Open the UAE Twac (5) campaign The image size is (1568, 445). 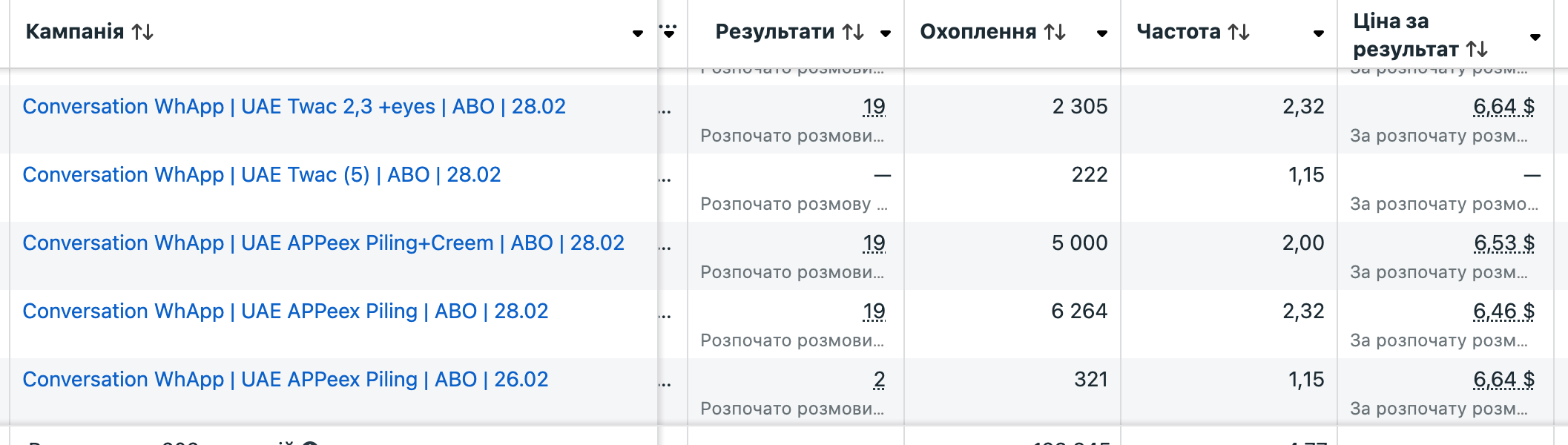(261, 175)
